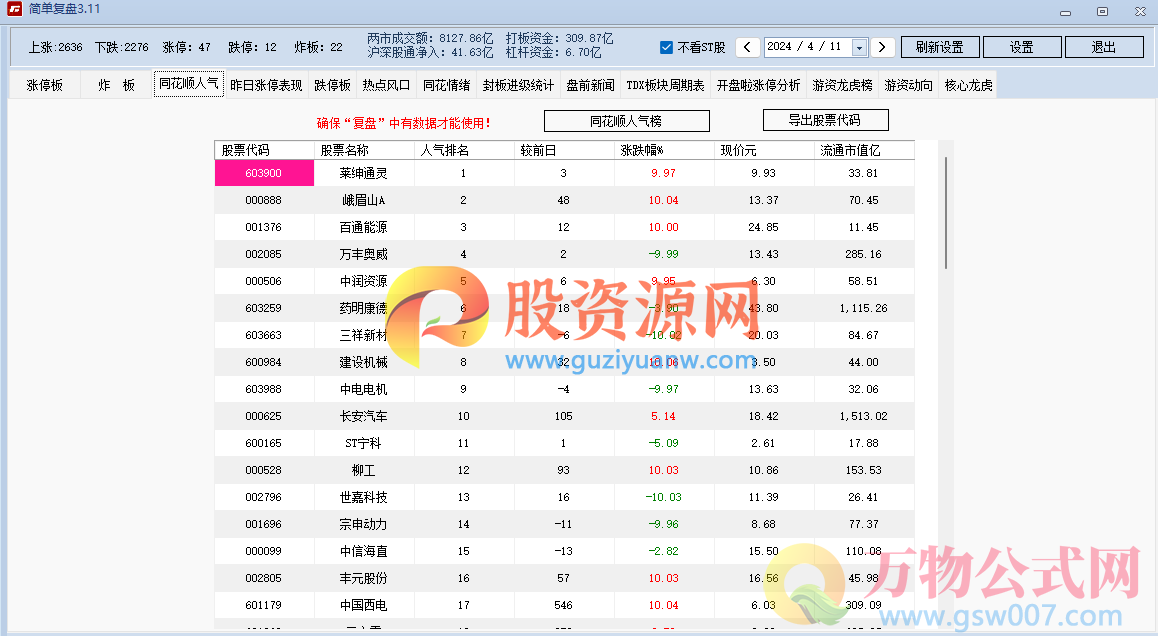The image size is (1158, 636).
Task: Click stock name ST宁科
Action: pyautogui.click(x=363, y=443)
